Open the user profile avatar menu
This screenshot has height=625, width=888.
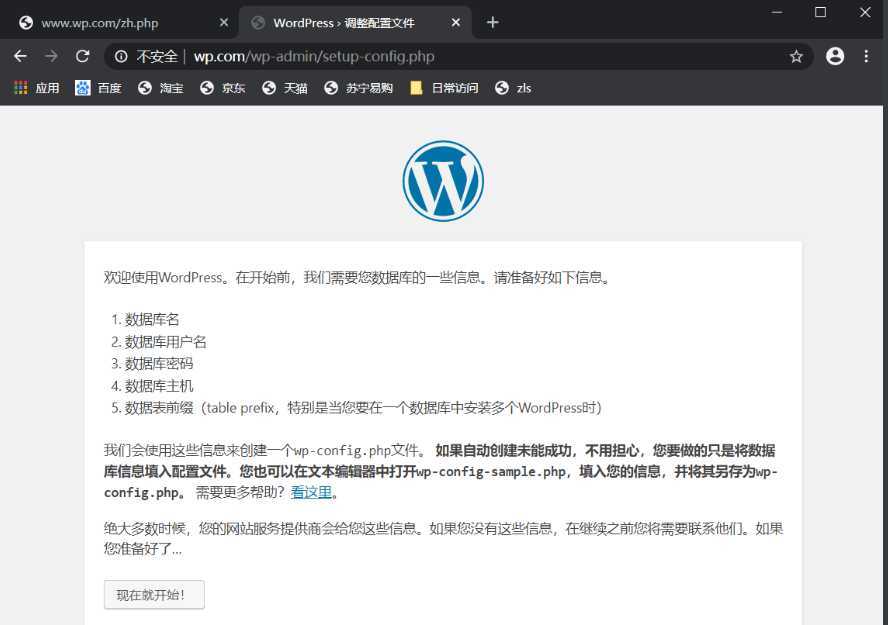point(835,56)
